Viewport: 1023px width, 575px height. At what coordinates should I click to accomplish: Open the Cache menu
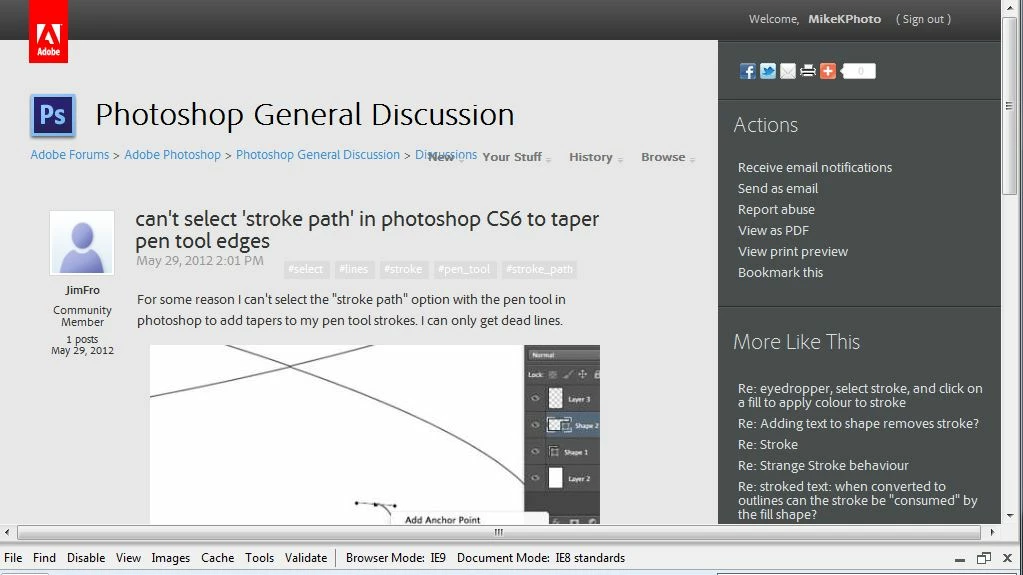click(217, 558)
